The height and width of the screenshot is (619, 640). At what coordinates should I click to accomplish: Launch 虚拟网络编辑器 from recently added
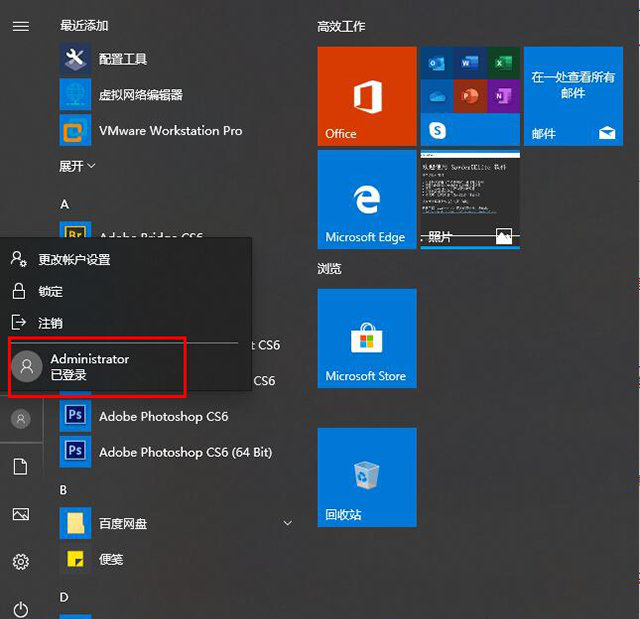point(76,95)
